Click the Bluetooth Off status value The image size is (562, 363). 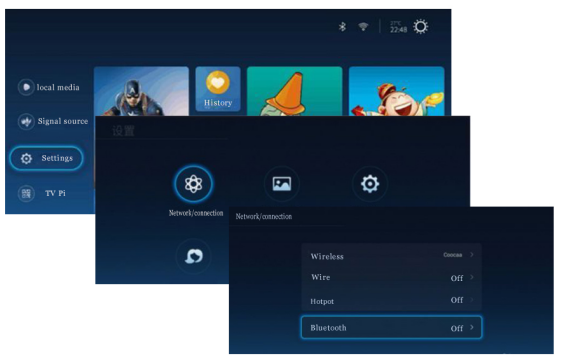coord(457,328)
